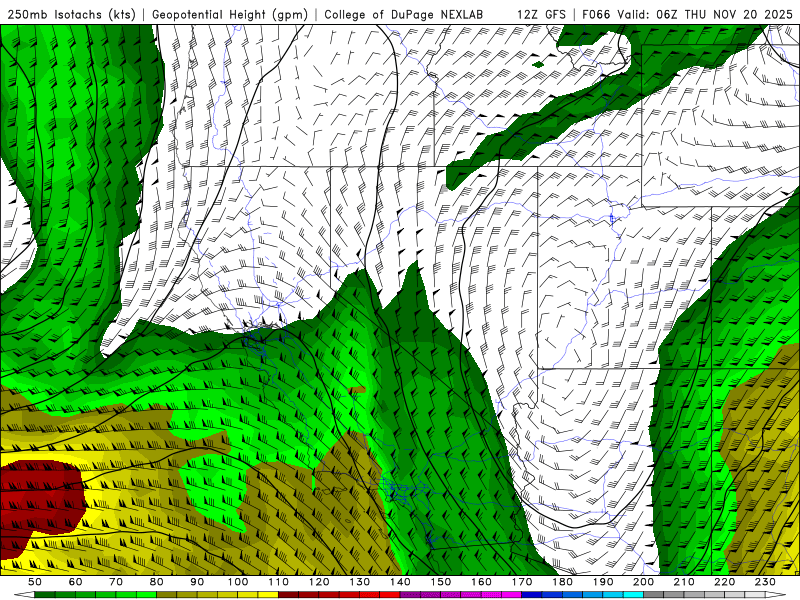The height and width of the screenshot is (600, 800).
Task: Select the cyan colorbar swatch before 200
Action: tap(634, 595)
